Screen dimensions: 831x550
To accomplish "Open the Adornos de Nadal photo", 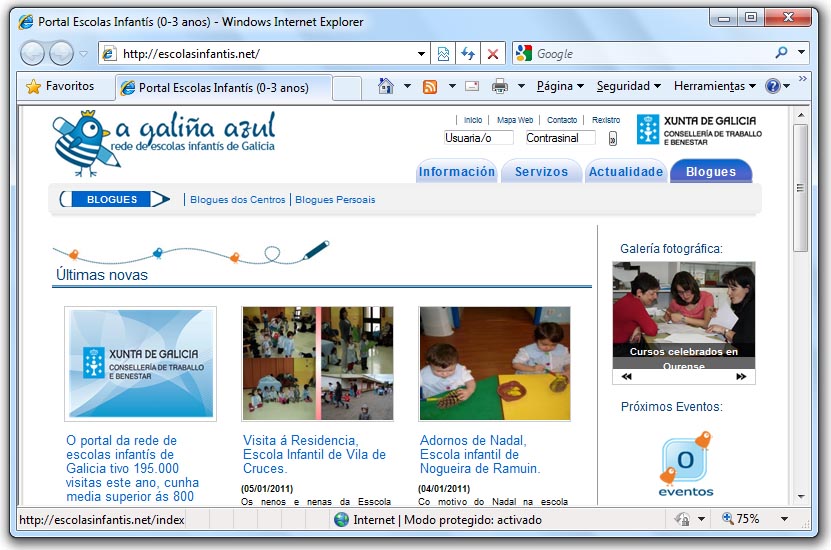I will [494, 363].
